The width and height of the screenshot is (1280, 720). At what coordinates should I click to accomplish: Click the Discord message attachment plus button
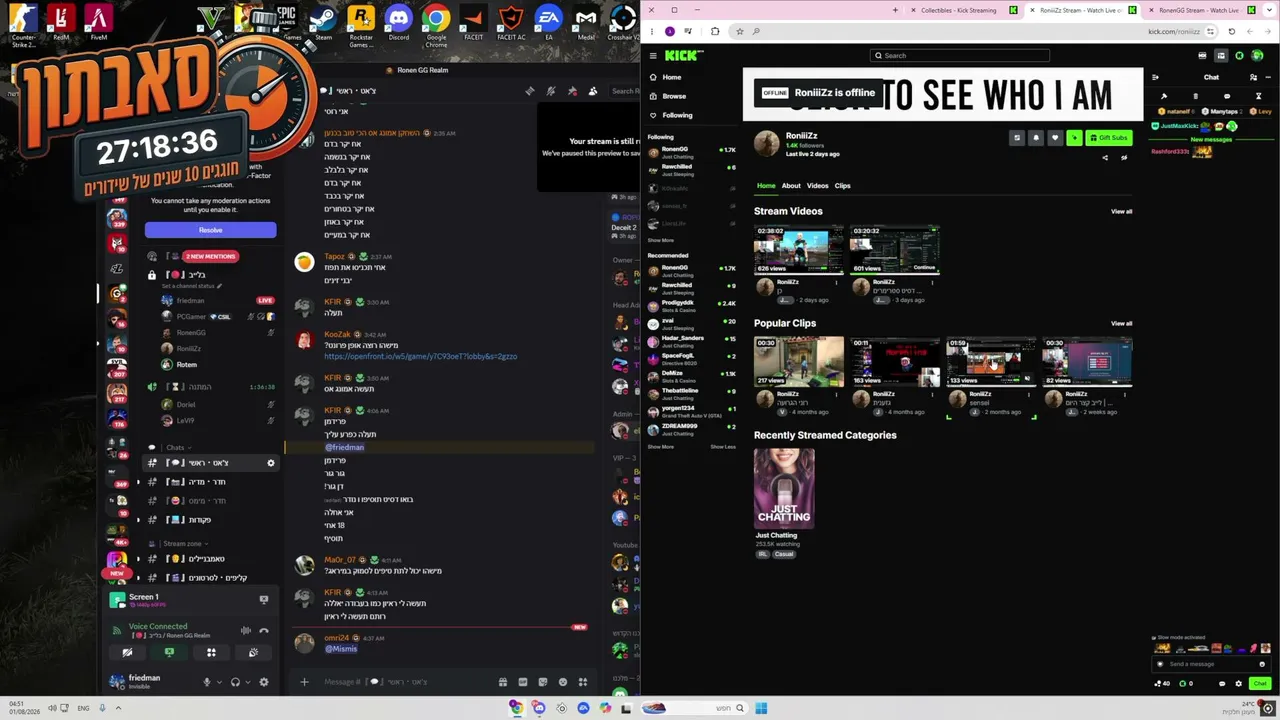pyautogui.click(x=304, y=682)
